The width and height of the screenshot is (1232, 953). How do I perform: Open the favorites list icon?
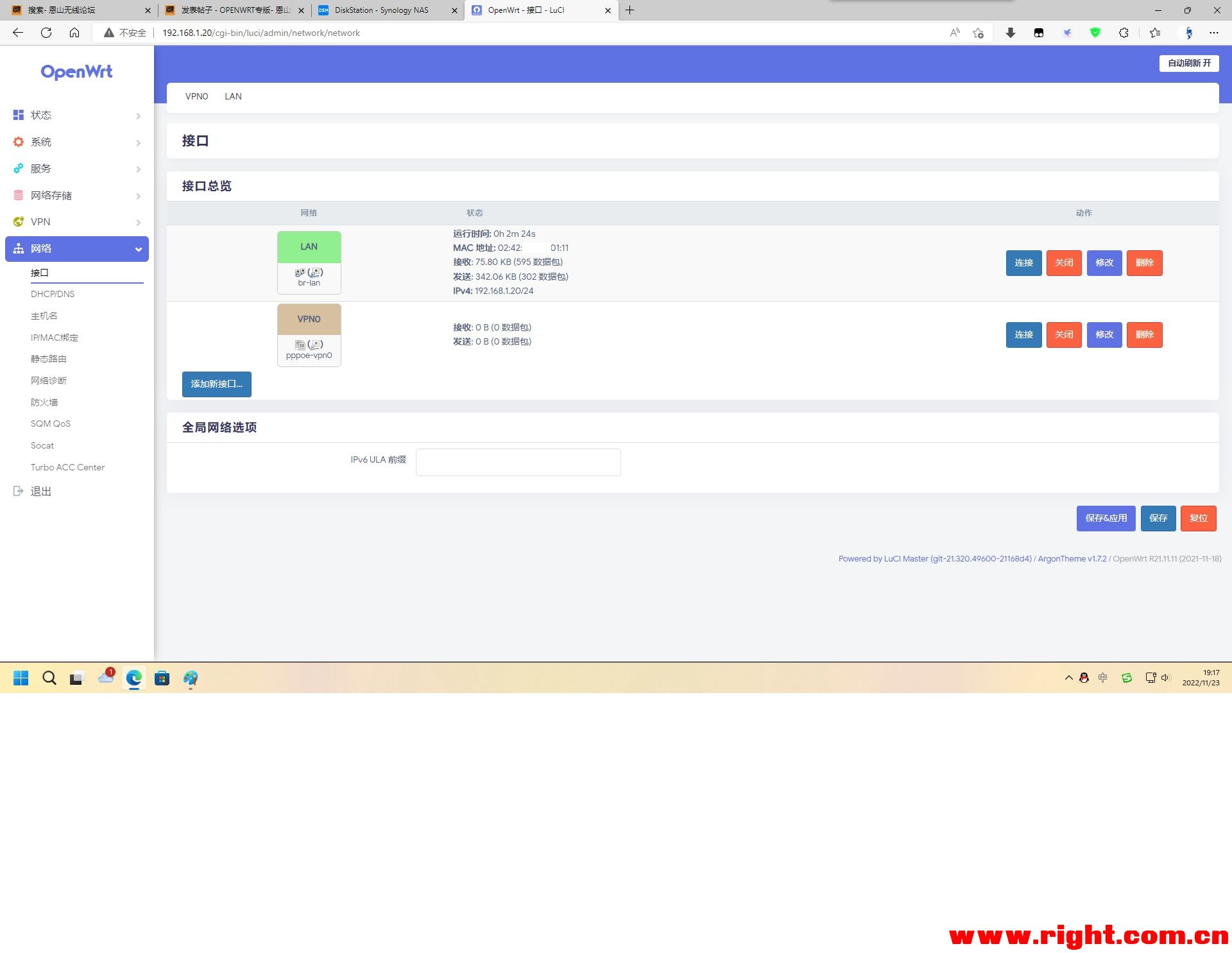(x=1155, y=33)
